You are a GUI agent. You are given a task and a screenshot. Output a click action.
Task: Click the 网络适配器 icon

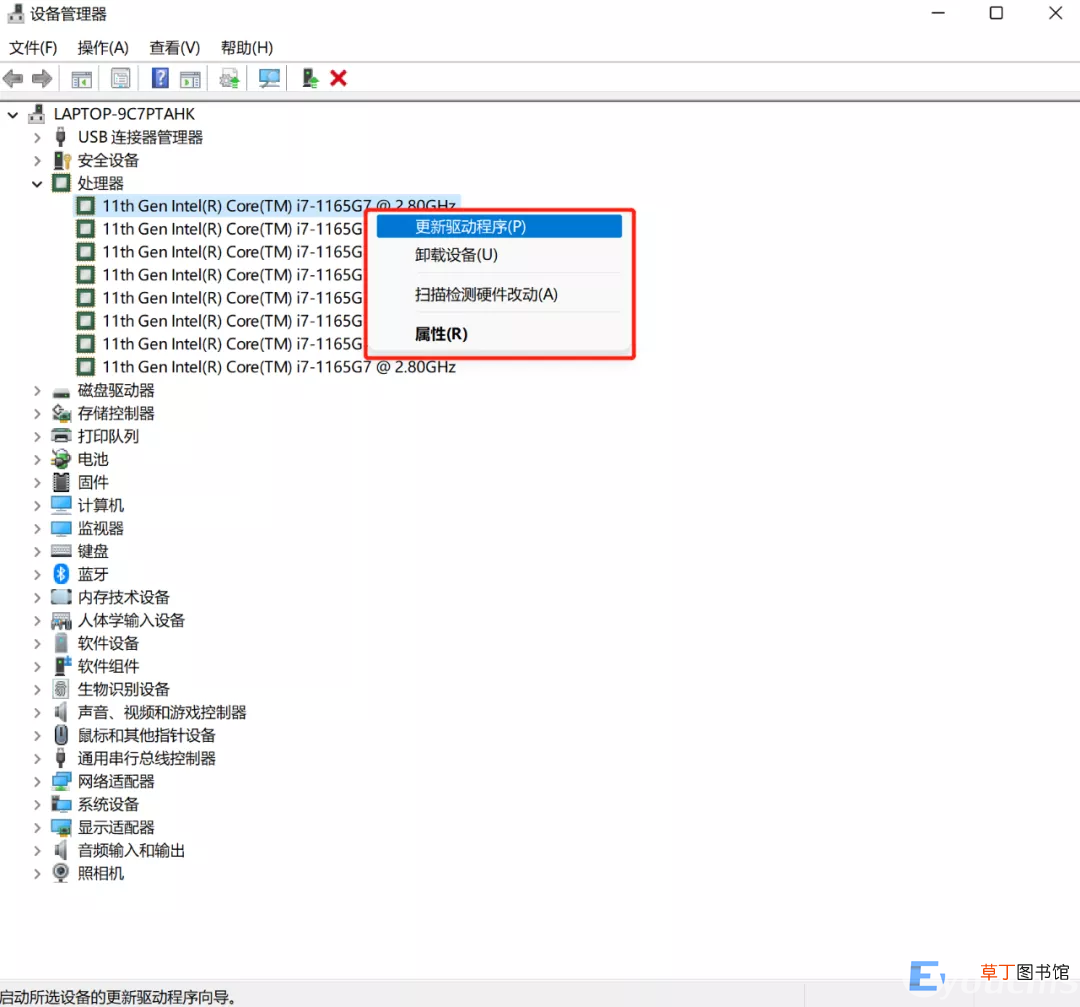click(61, 781)
